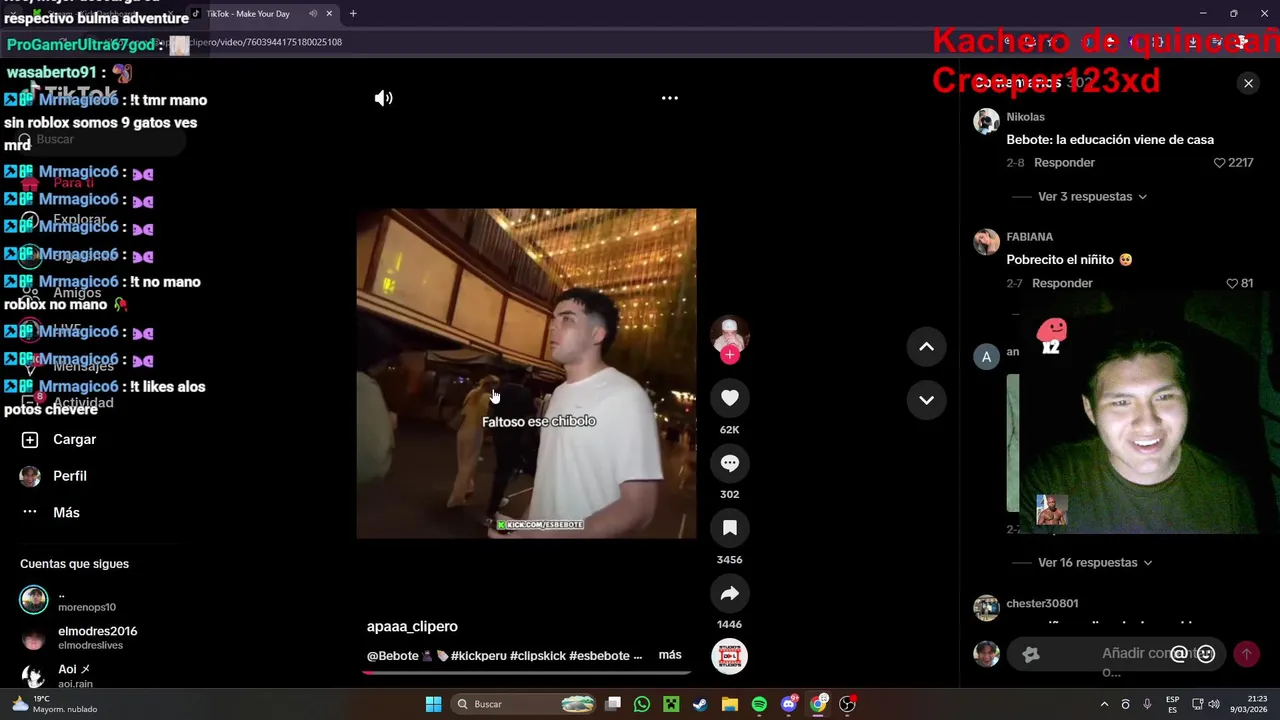Reply to Nikolas's comment

[x=1064, y=163]
